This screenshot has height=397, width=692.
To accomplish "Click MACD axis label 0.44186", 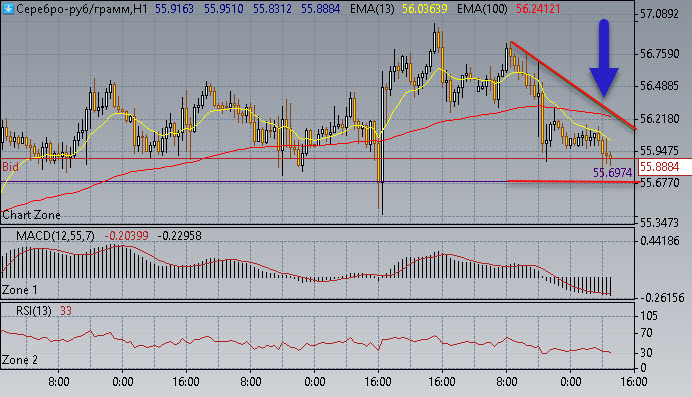I will [x=659, y=241].
